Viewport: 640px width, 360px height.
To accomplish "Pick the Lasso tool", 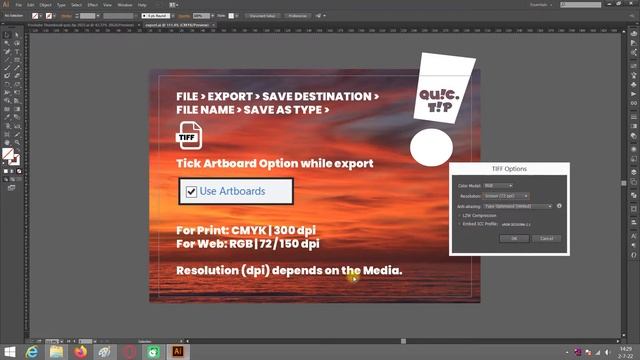I will (17, 43).
